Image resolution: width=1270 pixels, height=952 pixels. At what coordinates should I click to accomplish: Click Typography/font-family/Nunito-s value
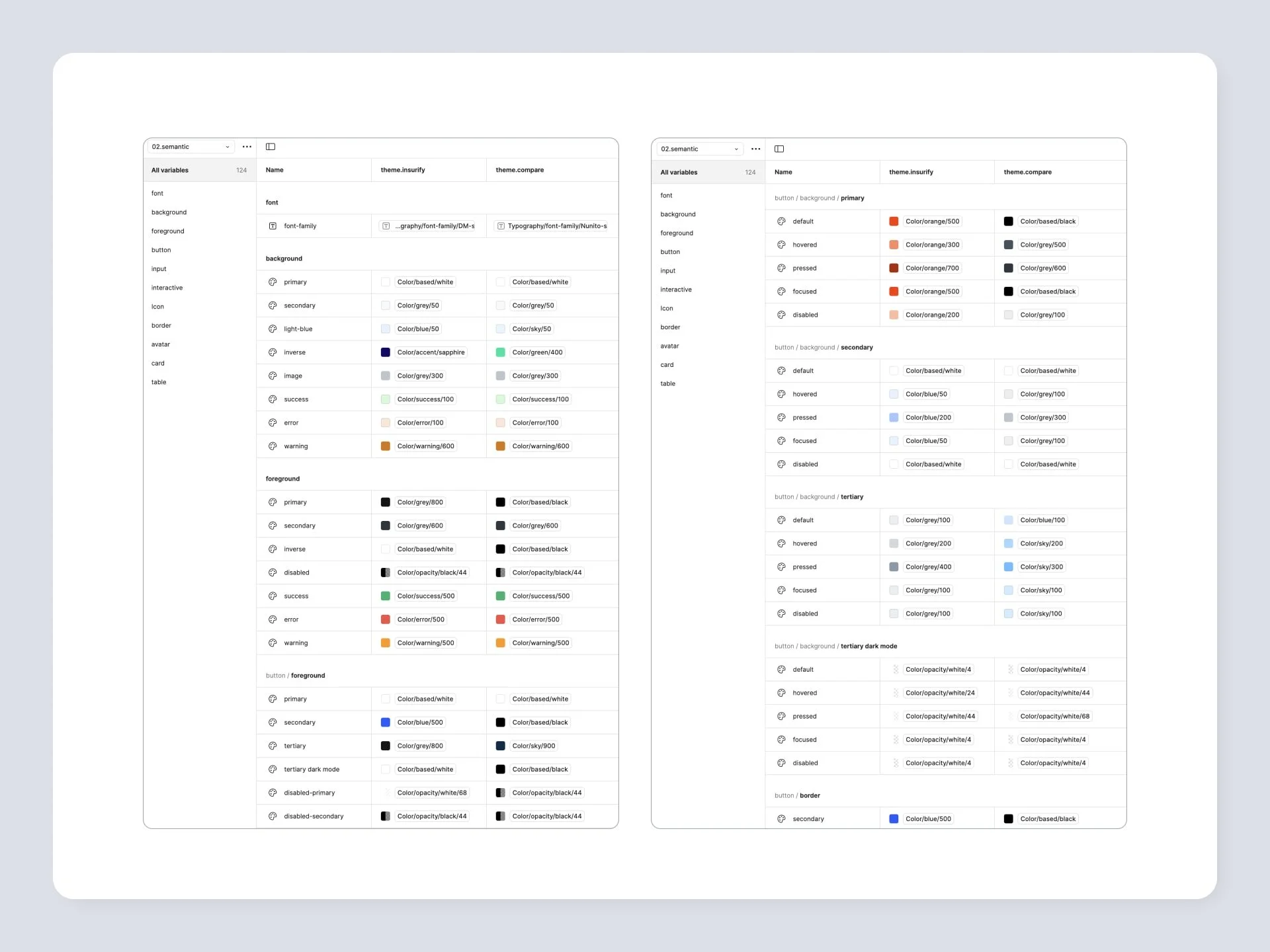click(x=552, y=226)
